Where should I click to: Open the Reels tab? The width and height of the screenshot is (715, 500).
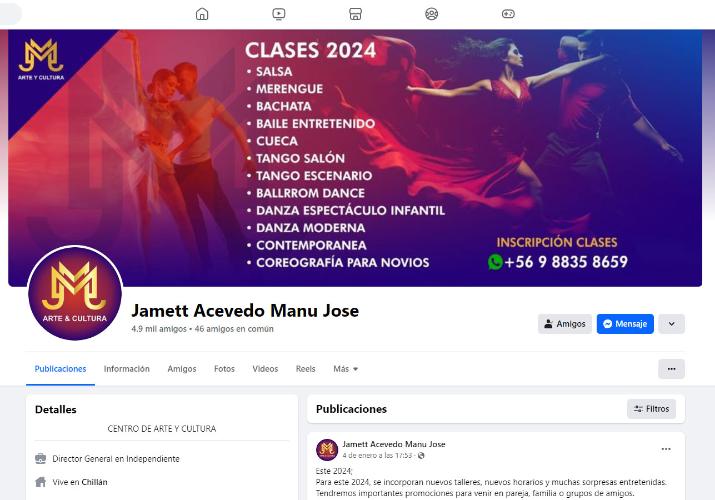306,369
